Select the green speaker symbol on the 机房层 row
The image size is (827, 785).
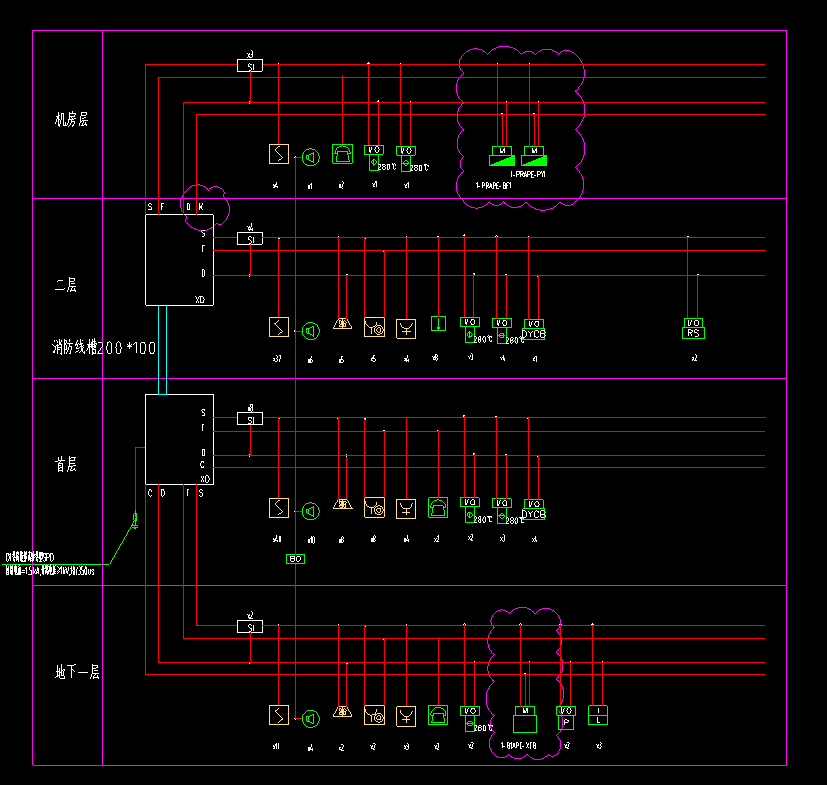(311, 157)
